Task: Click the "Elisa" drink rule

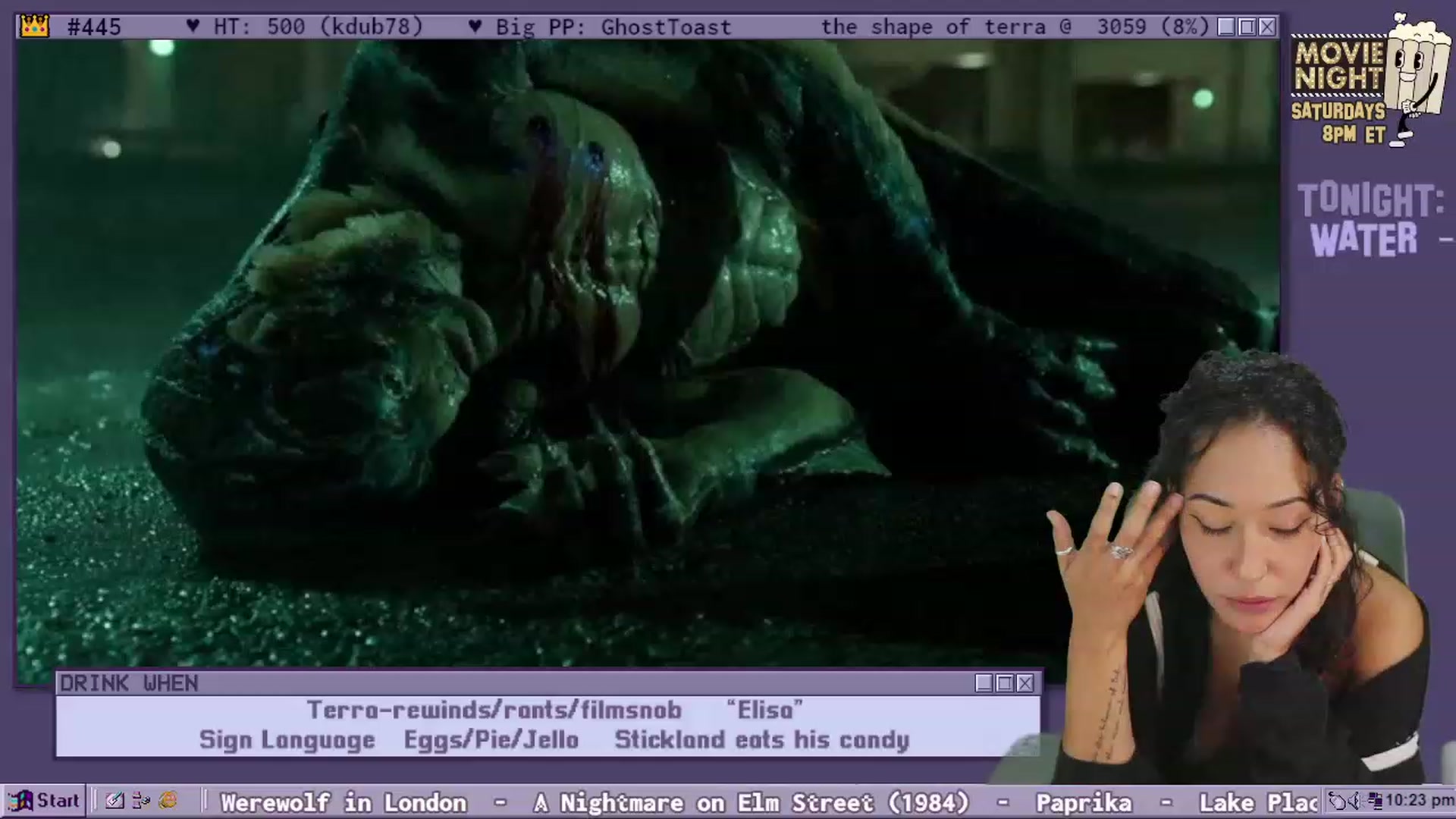Action: point(764,710)
